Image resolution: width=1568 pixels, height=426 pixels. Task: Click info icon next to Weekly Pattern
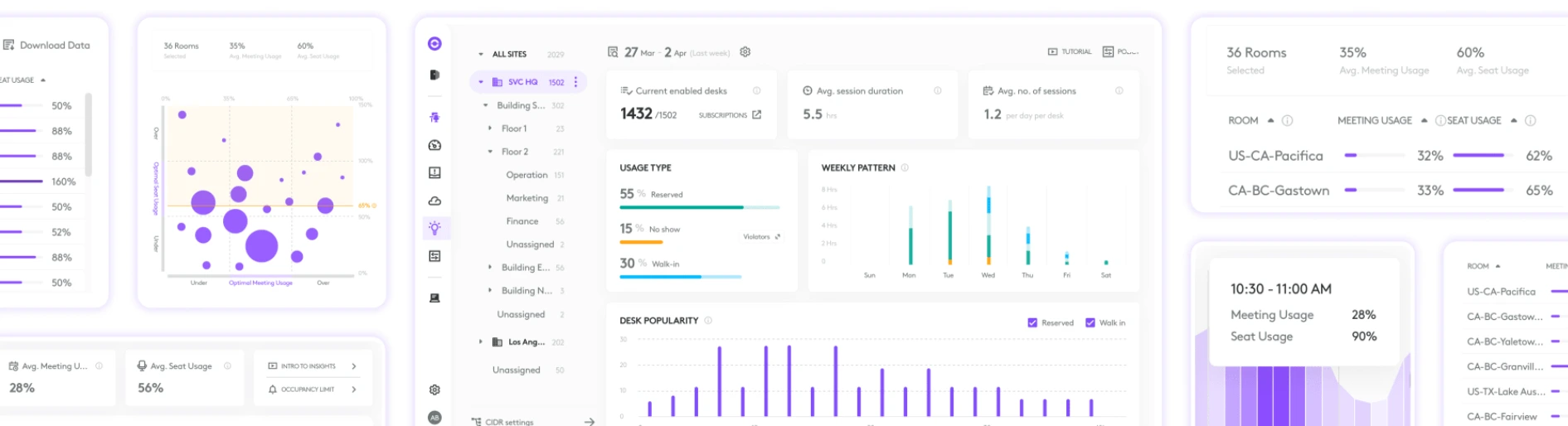pos(905,167)
